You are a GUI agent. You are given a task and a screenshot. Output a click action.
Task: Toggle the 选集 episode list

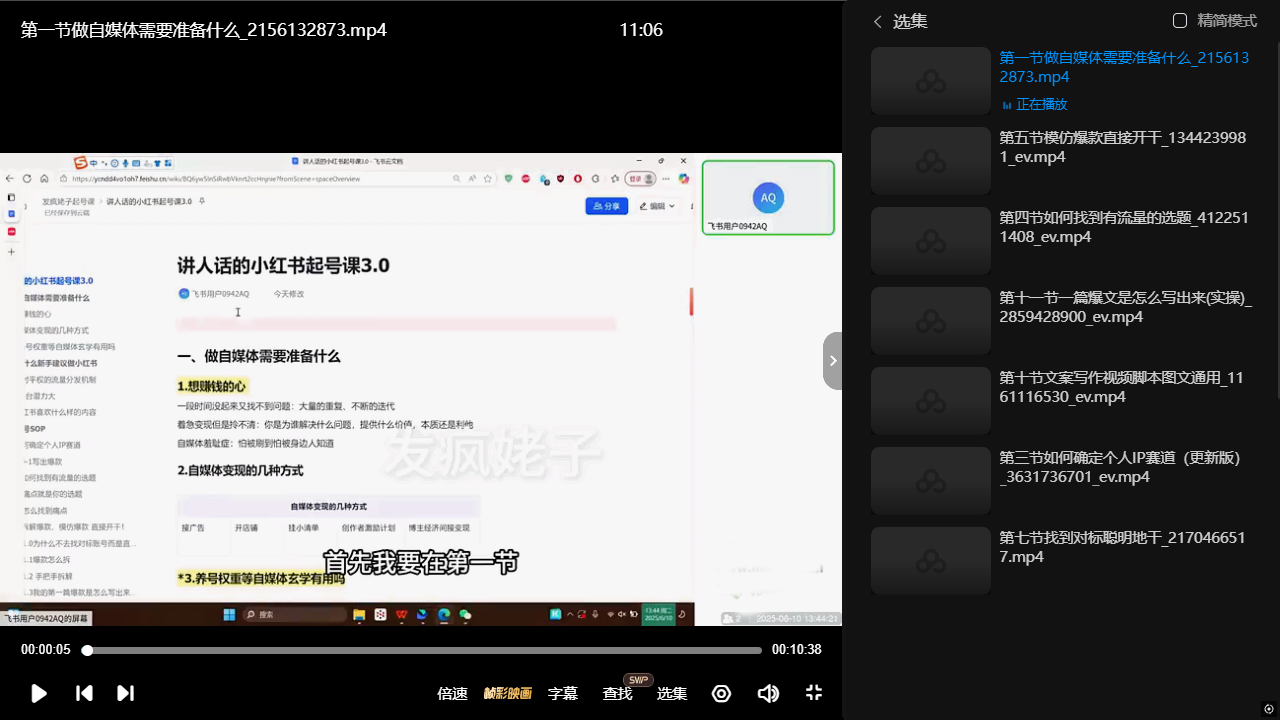[672, 693]
